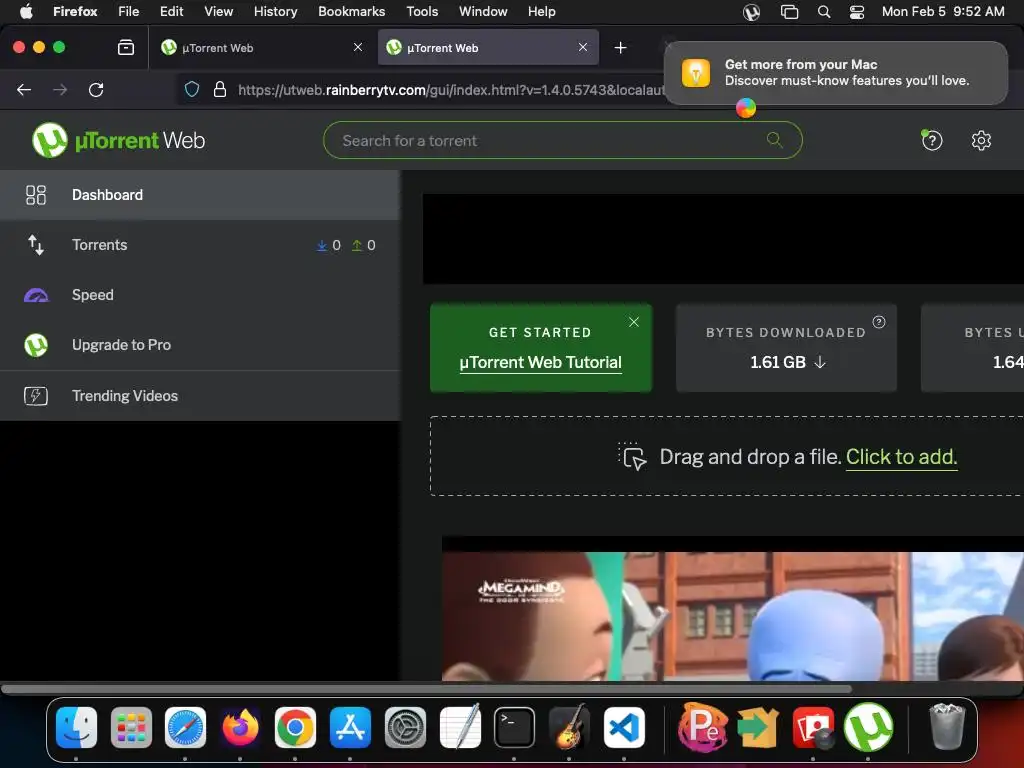This screenshot has height=768, width=1024.
Task: Focus the Search for a torrent field
Action: [x=562, y=140]
